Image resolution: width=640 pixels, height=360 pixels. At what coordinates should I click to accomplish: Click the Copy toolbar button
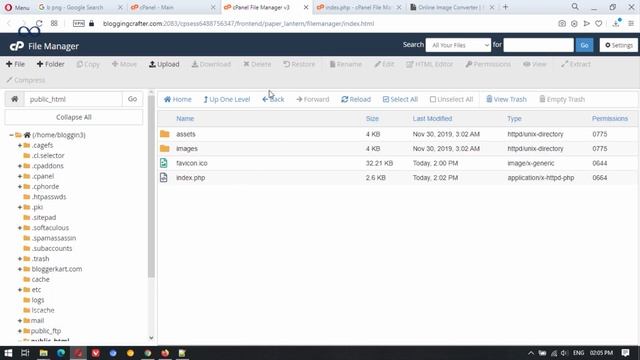88,64
